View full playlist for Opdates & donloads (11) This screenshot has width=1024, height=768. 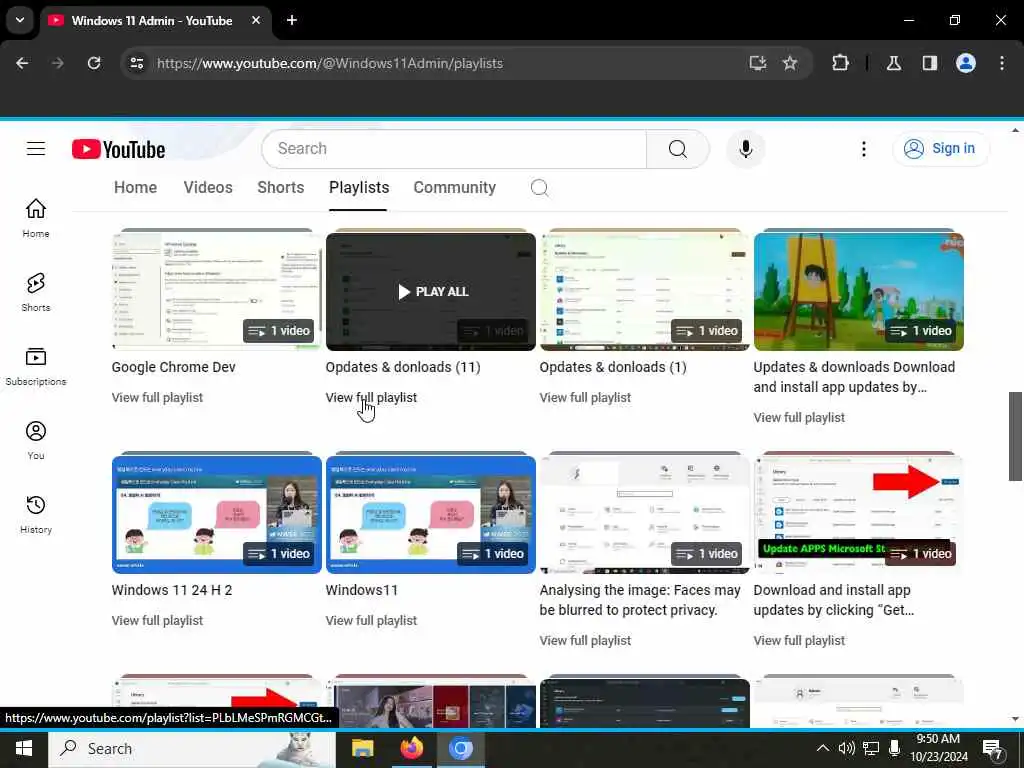click(x=371, y=397)
